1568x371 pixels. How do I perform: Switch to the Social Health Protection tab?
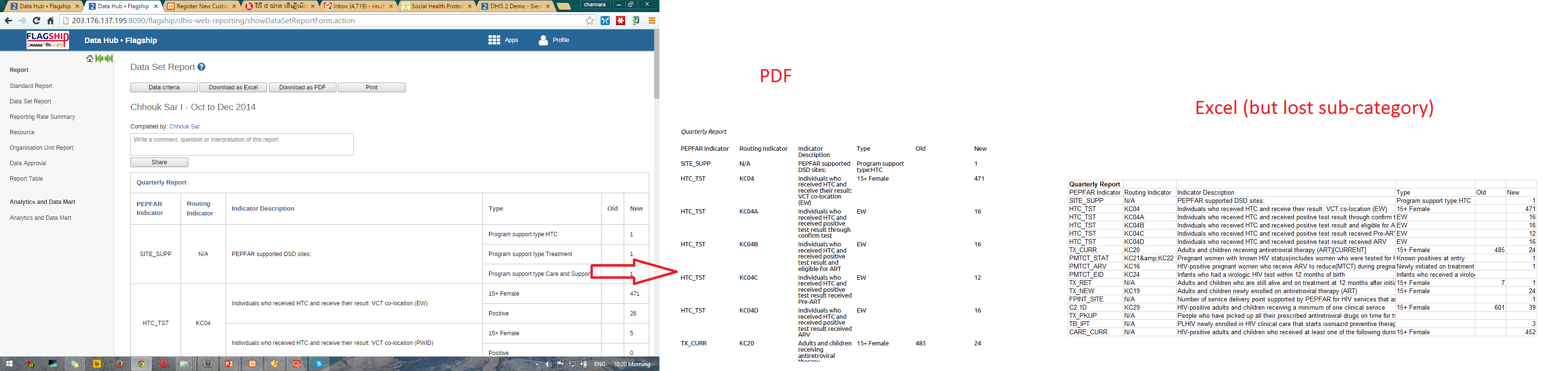pyautogui.click(x=436, y=6)
